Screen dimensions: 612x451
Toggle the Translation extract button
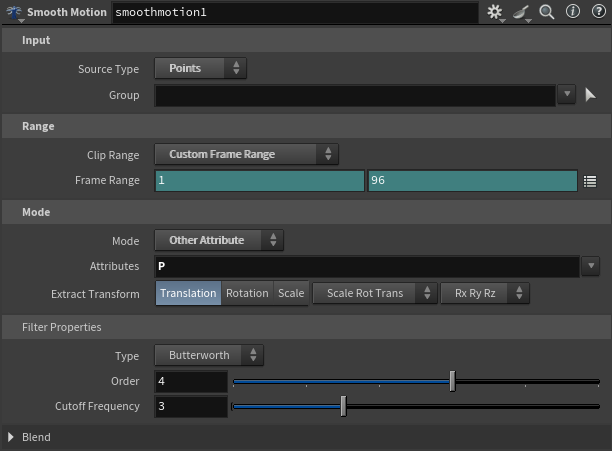[188, 293]
